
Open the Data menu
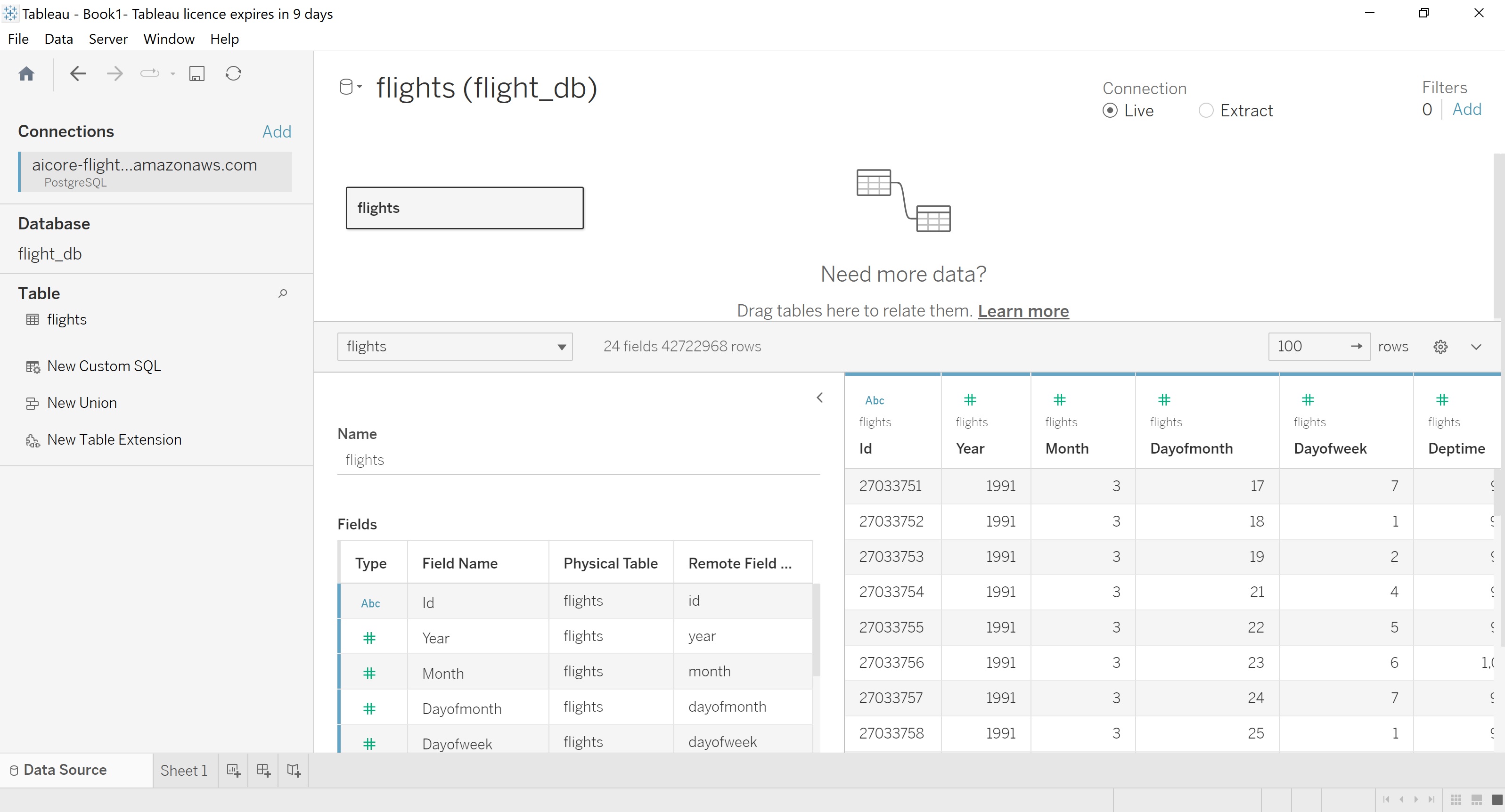(x=58, y=39)
